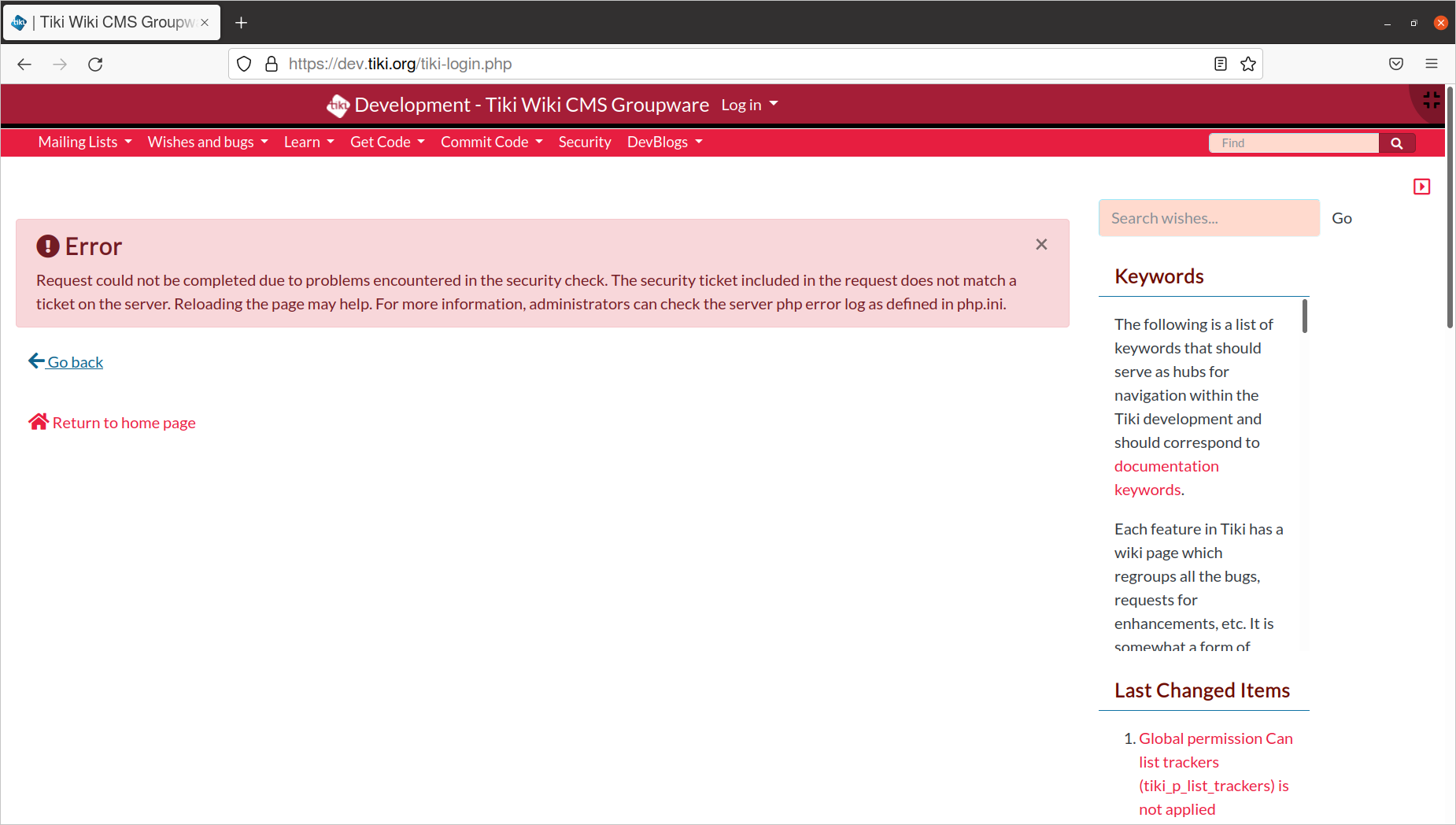Toggle reader view icon in address bar
This screenshot has height=825, width=1456.
pyautogui.click(x=1221, y=64)
